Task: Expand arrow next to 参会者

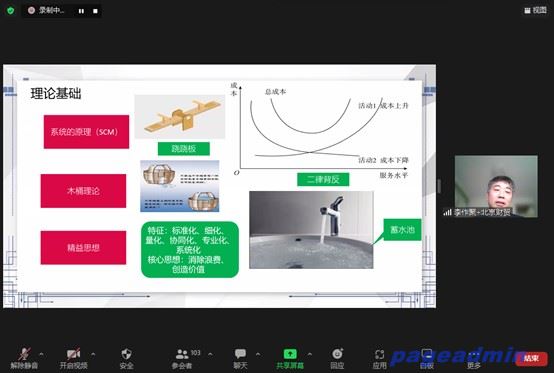Action: (x=211, y=354)
